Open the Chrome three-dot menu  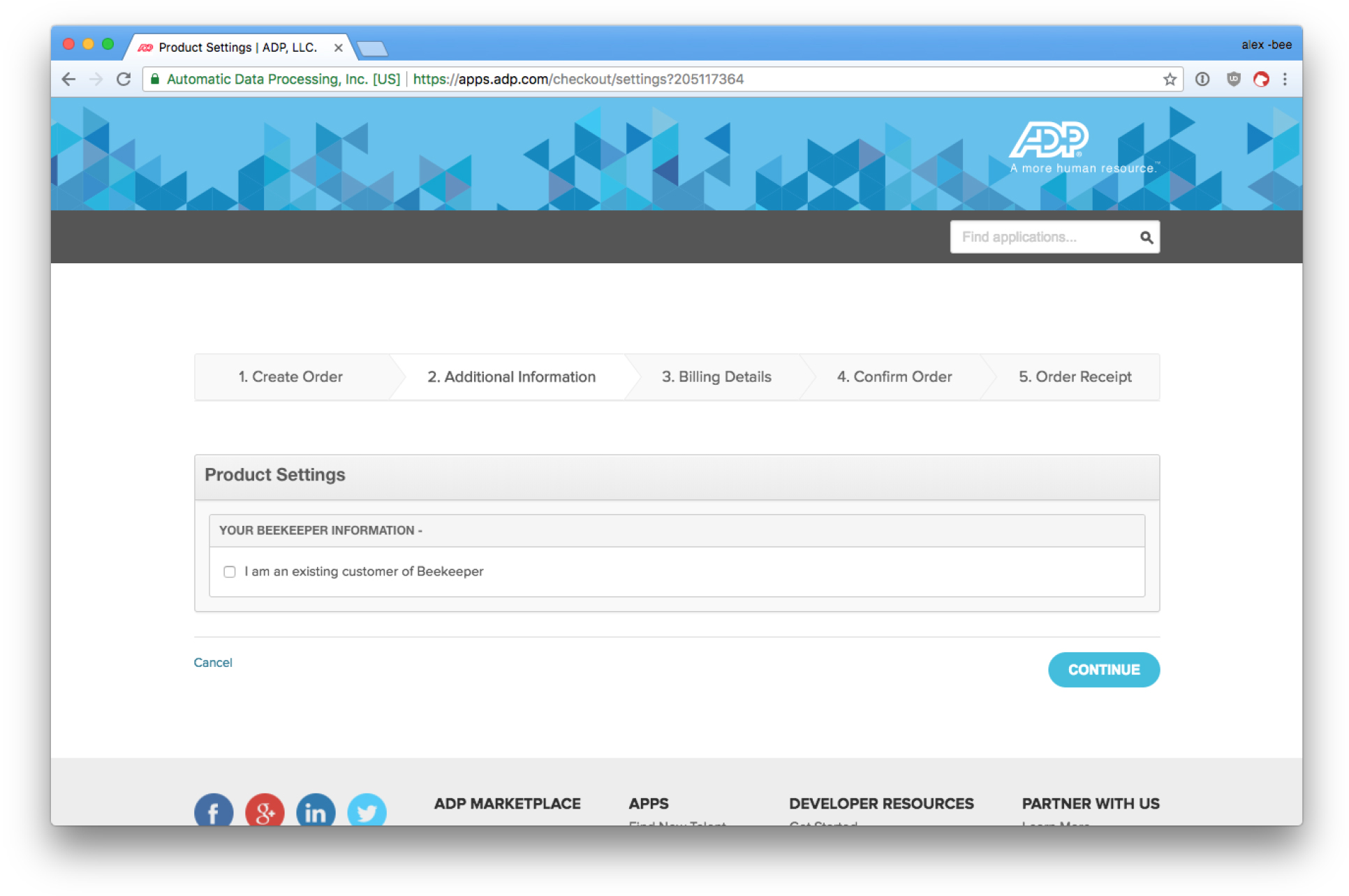click(1285, 79)
